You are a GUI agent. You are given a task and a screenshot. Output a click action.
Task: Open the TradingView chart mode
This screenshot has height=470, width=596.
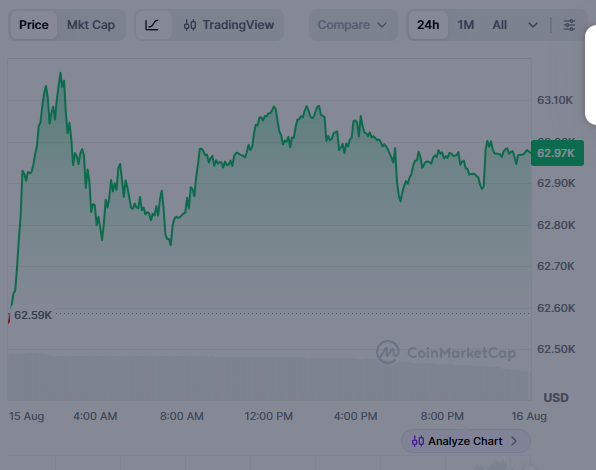[229, 25]
